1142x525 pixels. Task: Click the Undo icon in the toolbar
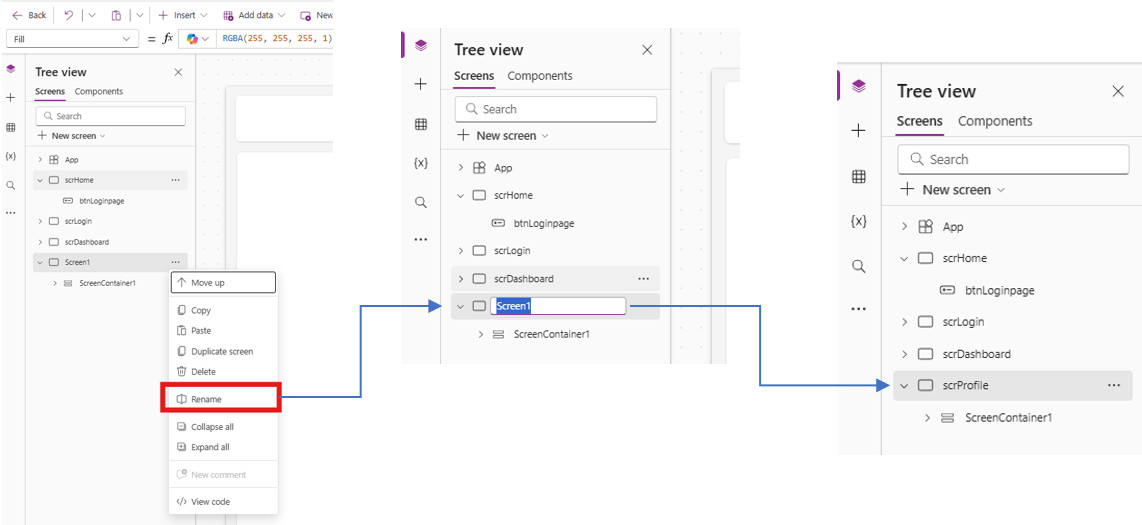68,15
